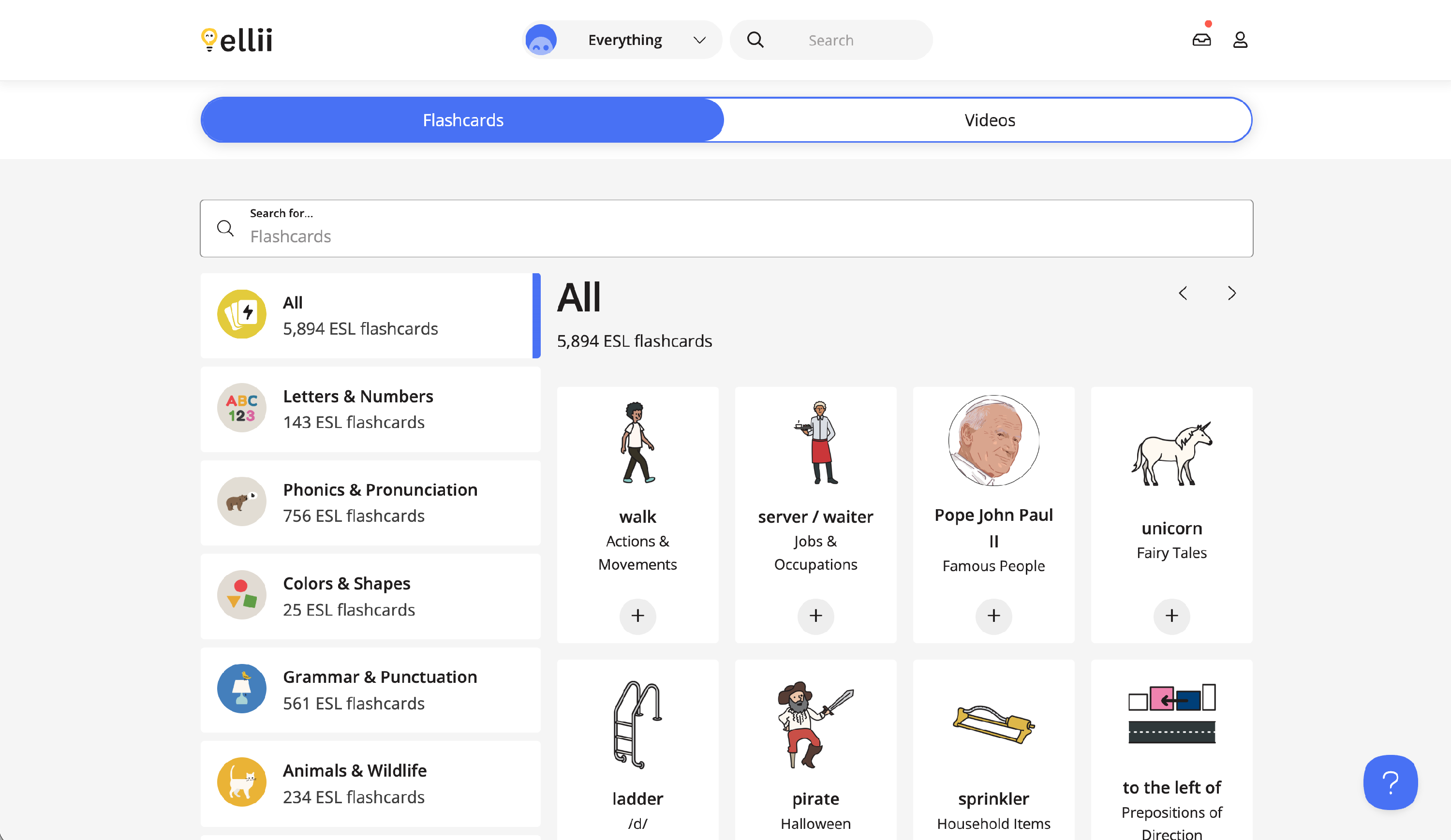Switch to the Videos tab

(x=989, y=120)
